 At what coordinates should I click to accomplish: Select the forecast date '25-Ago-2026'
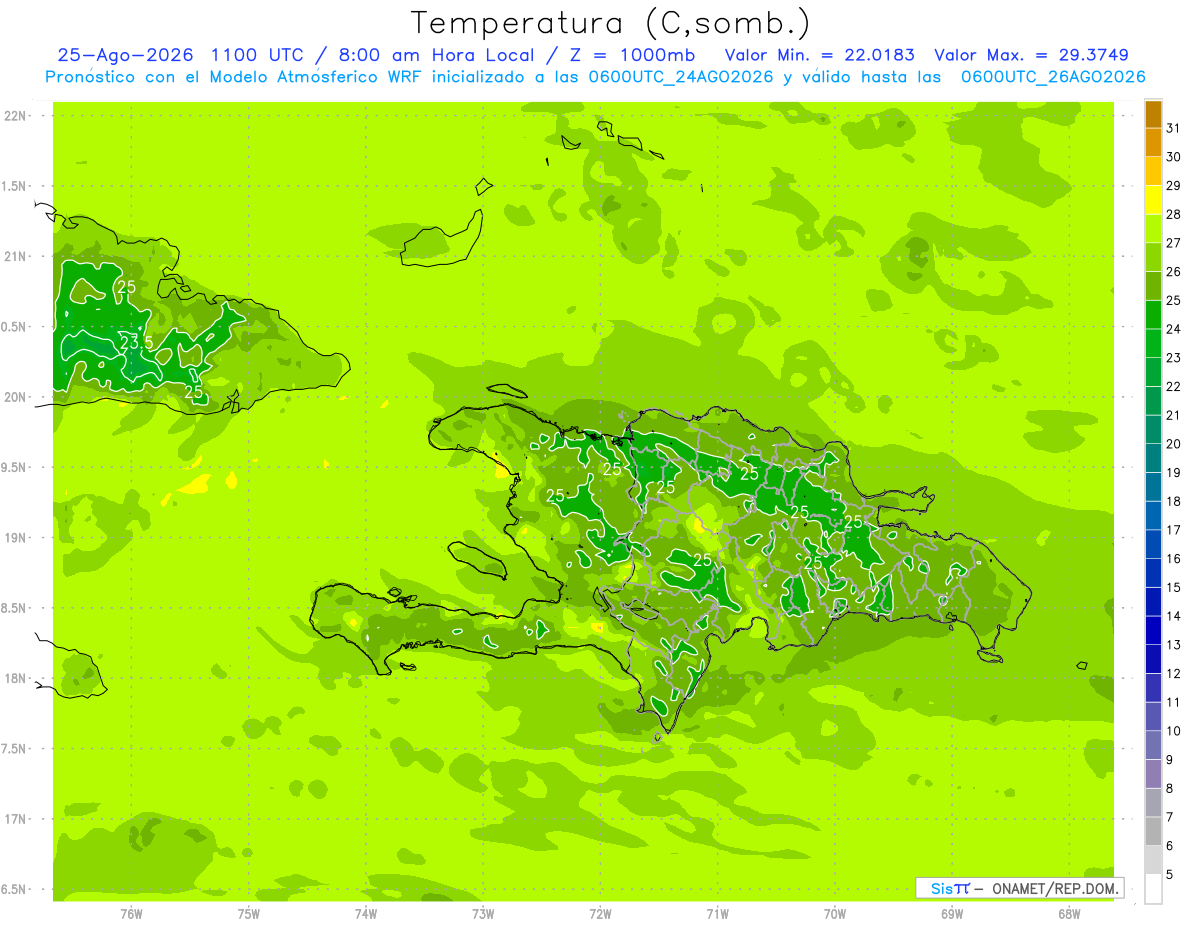pos(125,56)
